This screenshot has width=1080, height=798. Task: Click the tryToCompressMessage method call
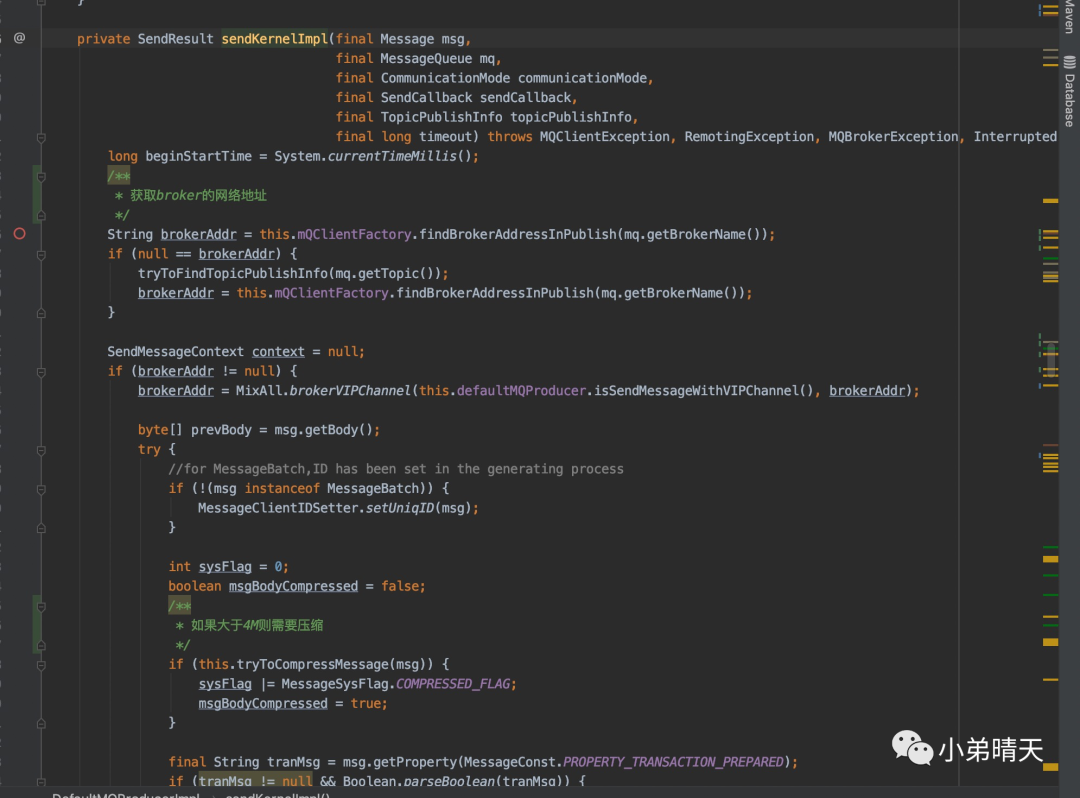pos(313,664)
